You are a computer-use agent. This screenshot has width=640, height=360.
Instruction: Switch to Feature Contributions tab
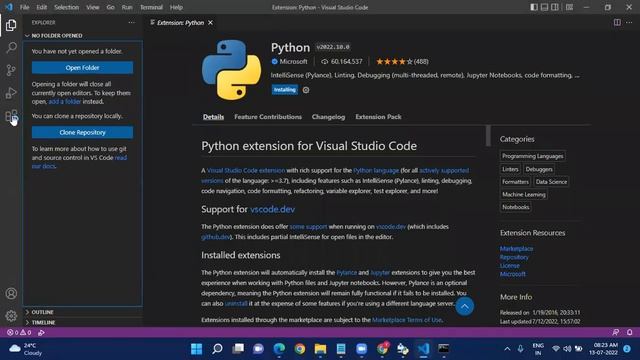268,117
